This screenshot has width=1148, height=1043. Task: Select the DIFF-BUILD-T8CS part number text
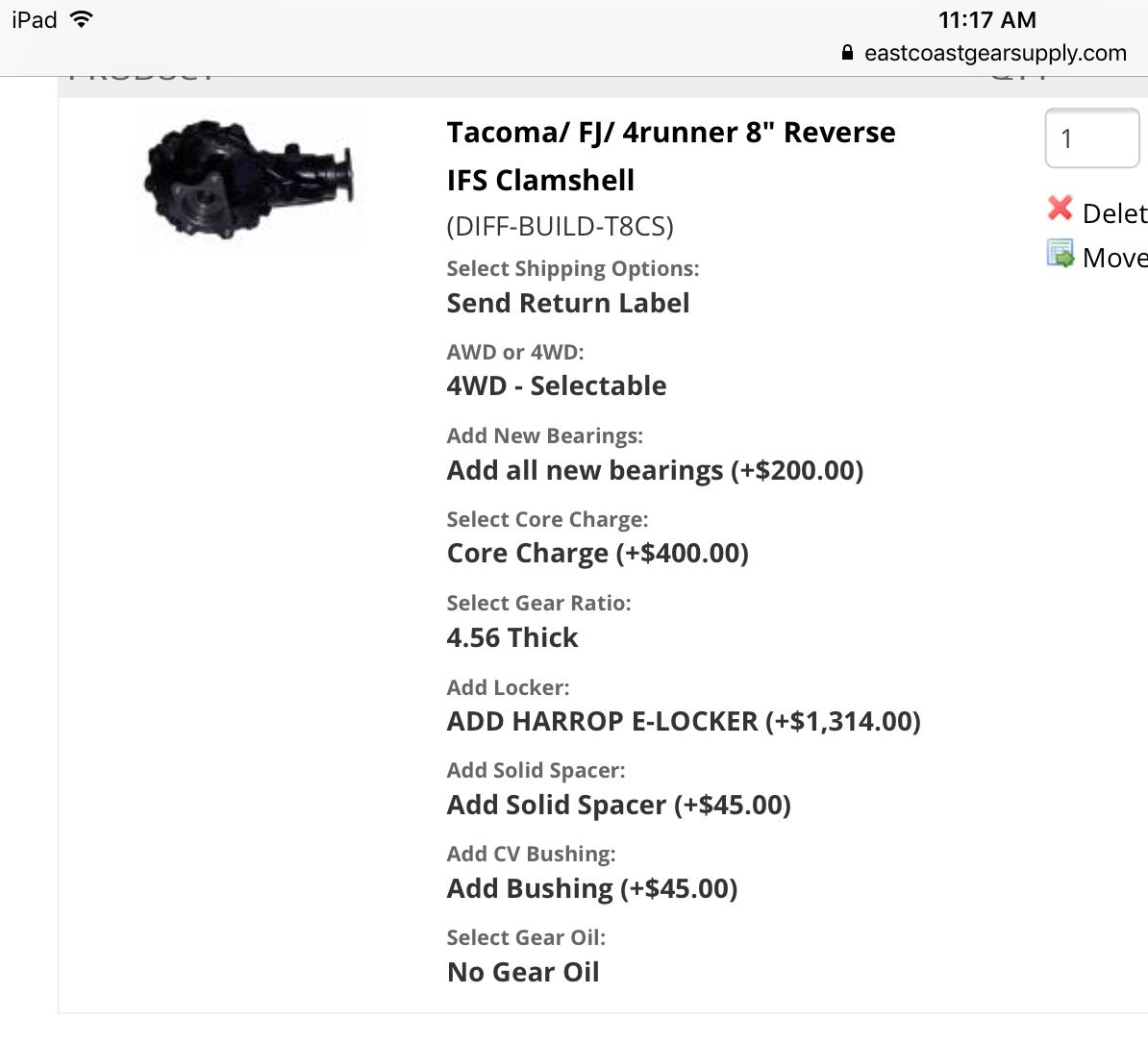561,226
